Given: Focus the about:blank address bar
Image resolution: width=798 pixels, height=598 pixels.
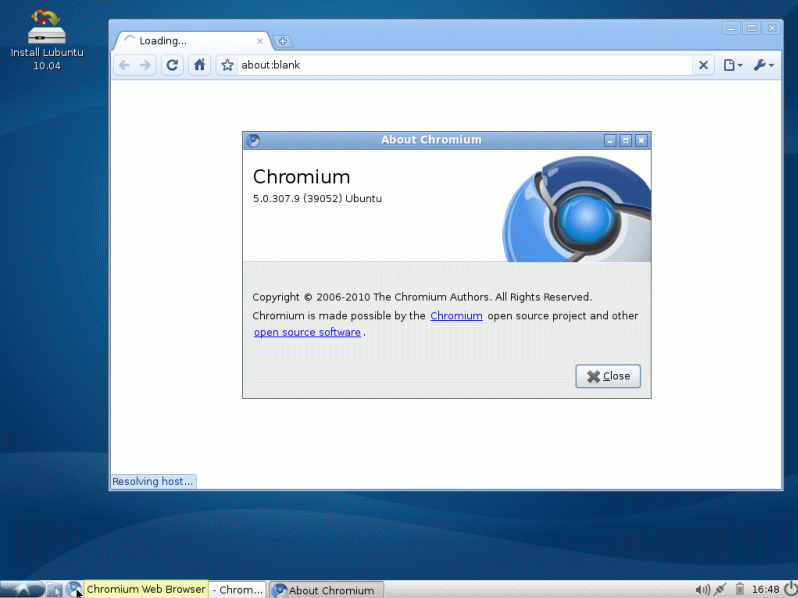Looking at the screenshot, I should (x=464, y=65).
